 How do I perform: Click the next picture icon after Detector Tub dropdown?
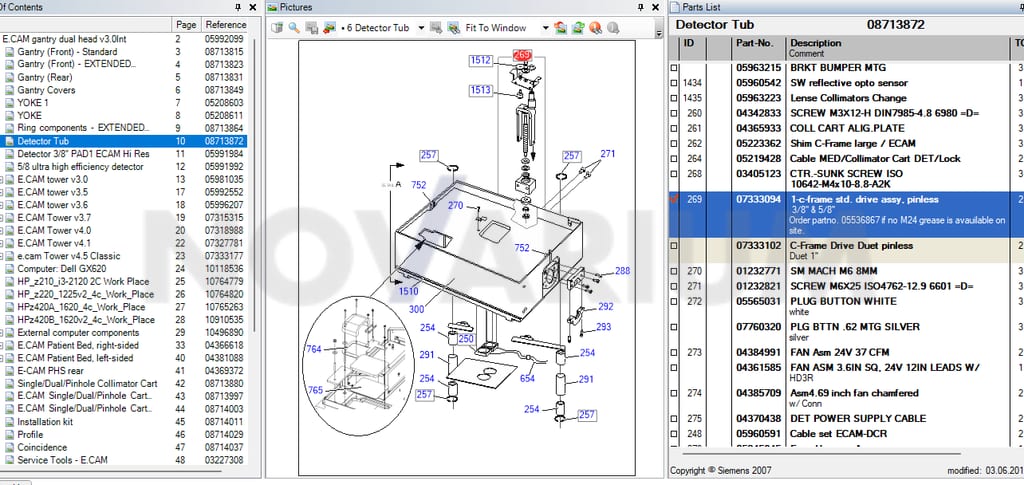[436, 28]
